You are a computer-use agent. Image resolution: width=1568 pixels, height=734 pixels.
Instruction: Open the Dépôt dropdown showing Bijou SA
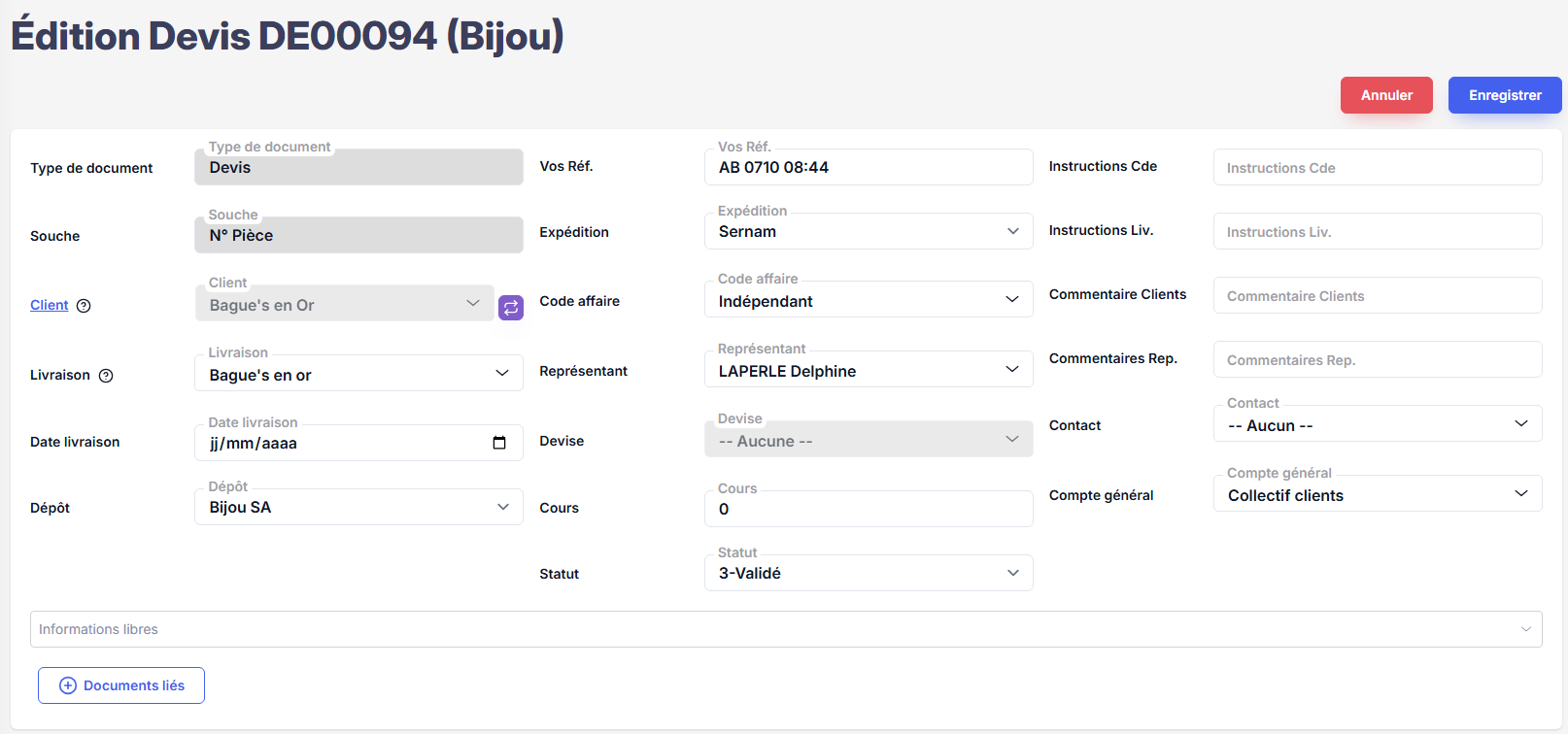coord(358,507)
